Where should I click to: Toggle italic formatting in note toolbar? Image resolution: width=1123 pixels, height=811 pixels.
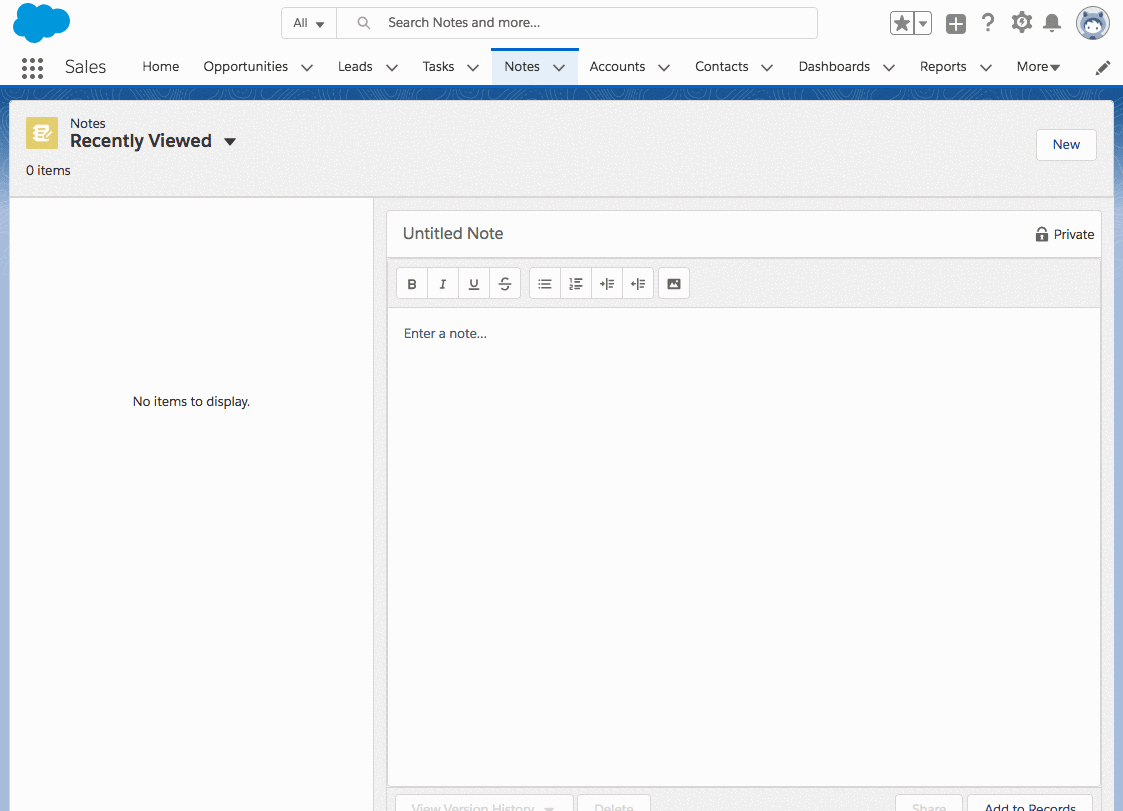tap(443, 284)
